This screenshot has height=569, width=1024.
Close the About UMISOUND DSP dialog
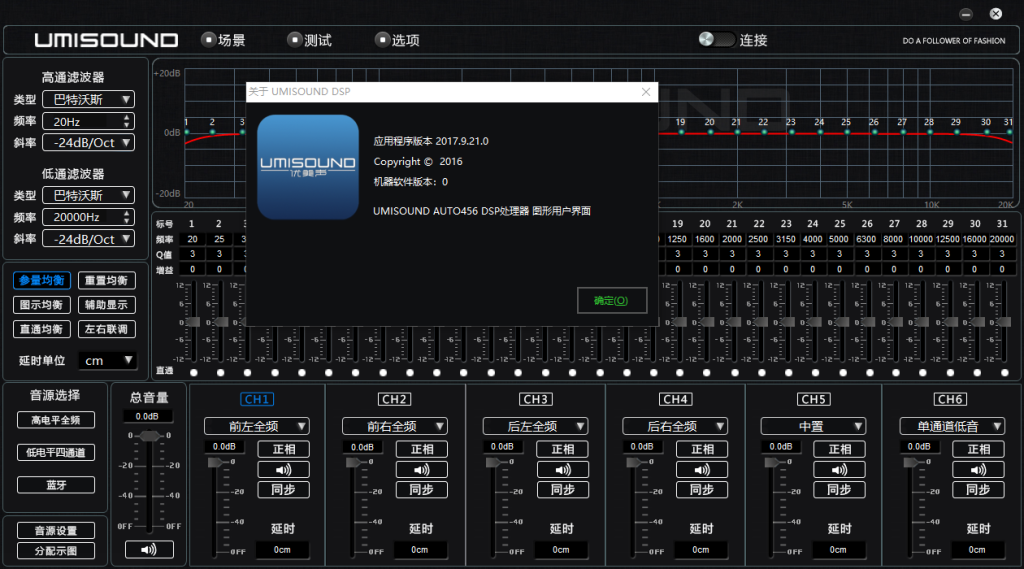click(646, 91)
